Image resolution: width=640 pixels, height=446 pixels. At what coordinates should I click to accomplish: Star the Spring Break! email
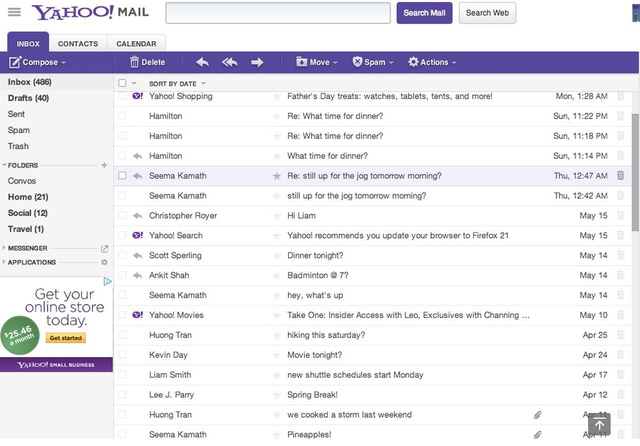[277, 395]
